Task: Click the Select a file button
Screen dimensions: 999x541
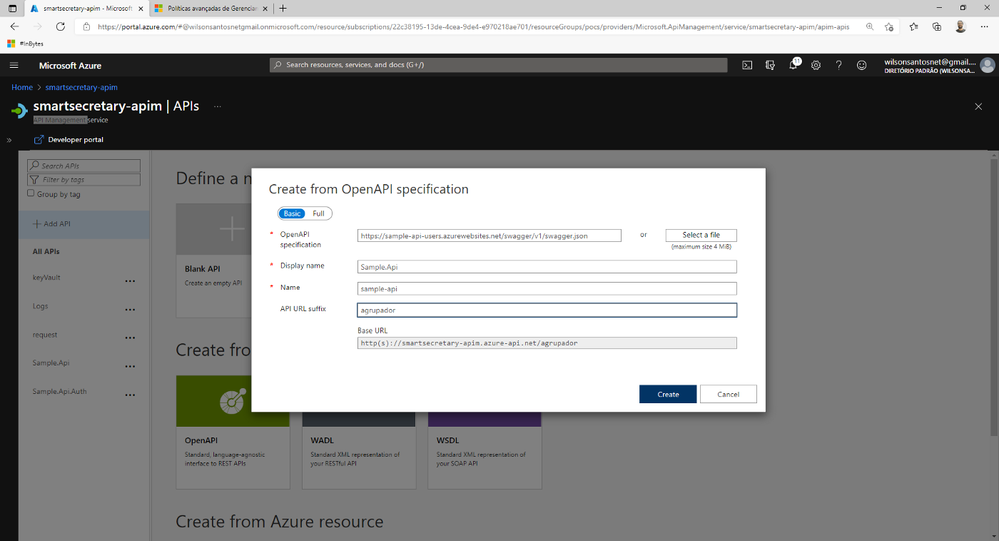Action: coord(701,235)
